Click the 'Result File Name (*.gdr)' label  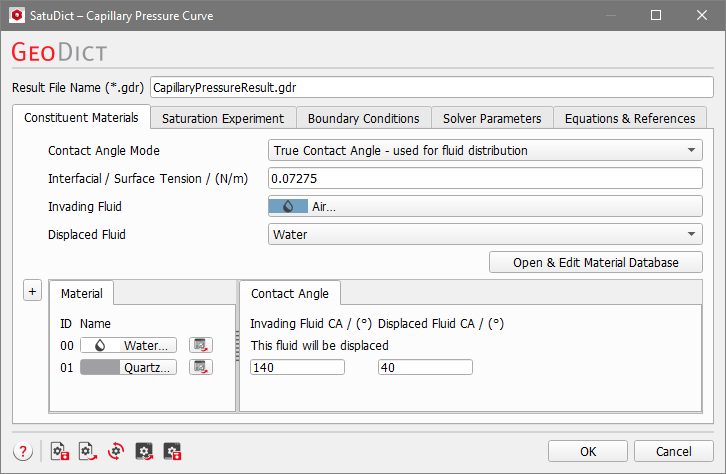pyautogui.click(x=78, y=87)
